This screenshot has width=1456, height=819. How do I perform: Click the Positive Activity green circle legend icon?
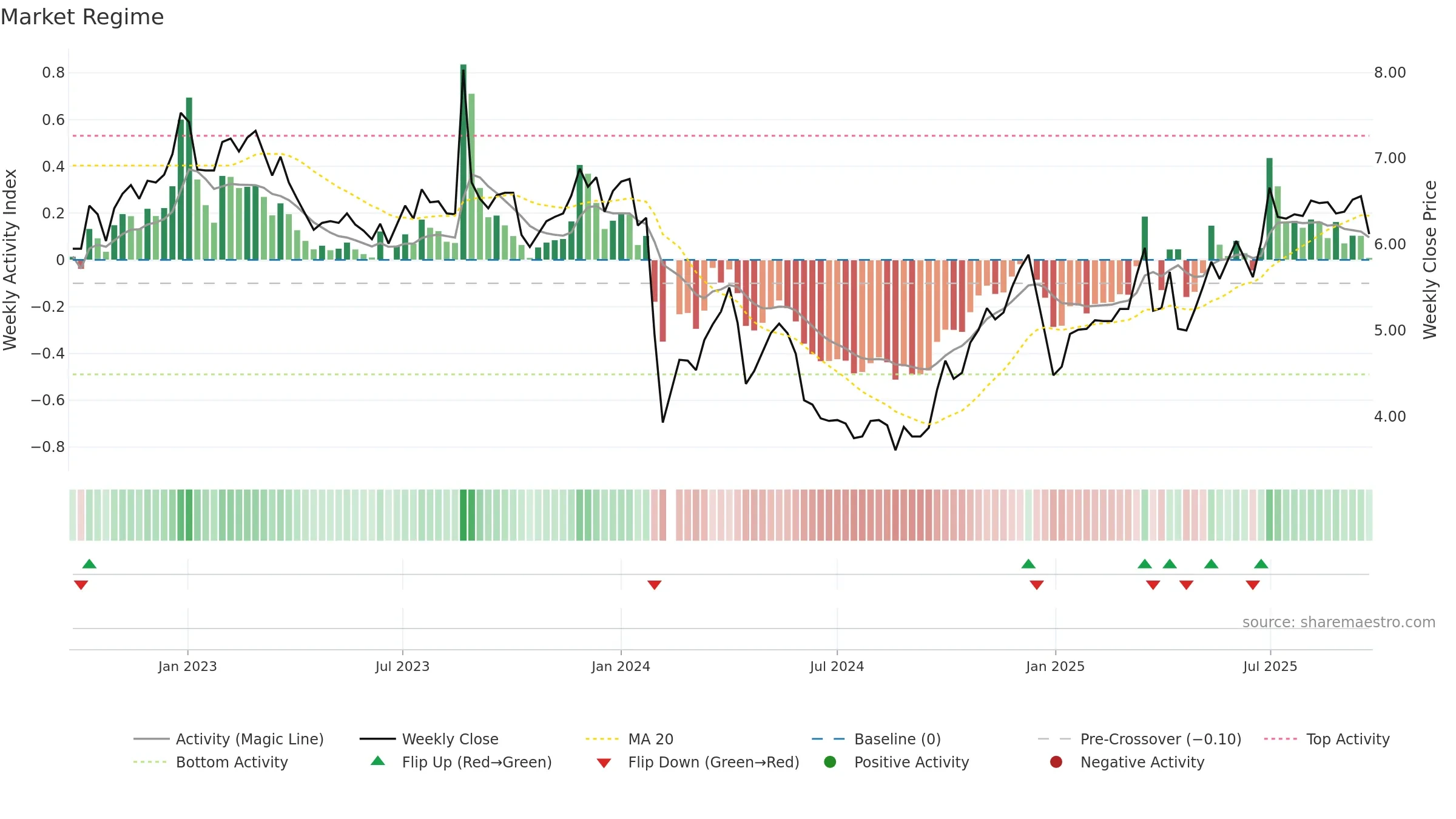[x=830, y=762]
